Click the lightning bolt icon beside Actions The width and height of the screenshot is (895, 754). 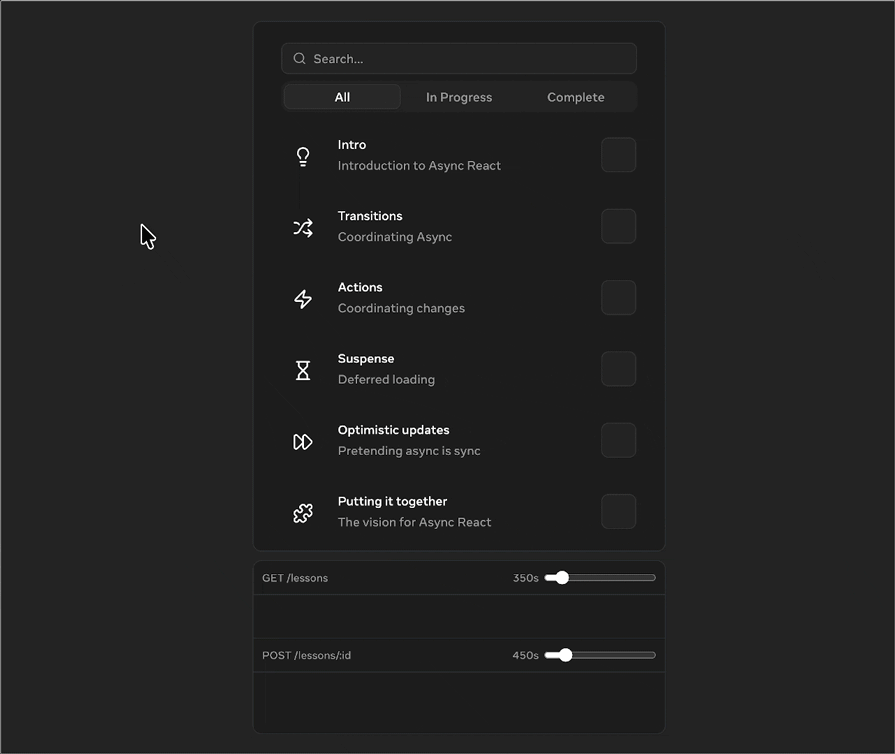tap(303, 299)
